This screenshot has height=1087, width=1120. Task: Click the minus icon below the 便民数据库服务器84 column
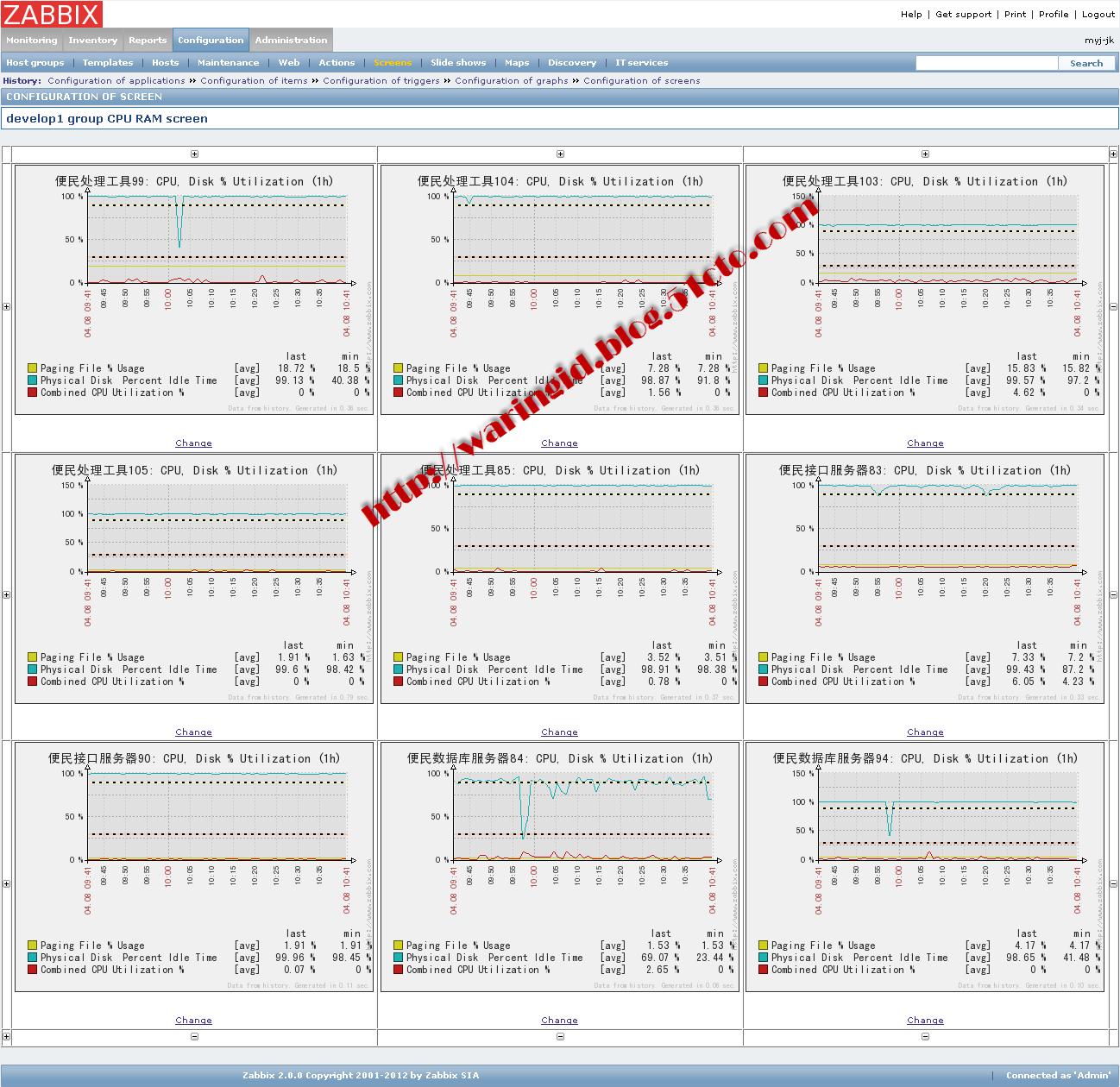pos(560,1036)
